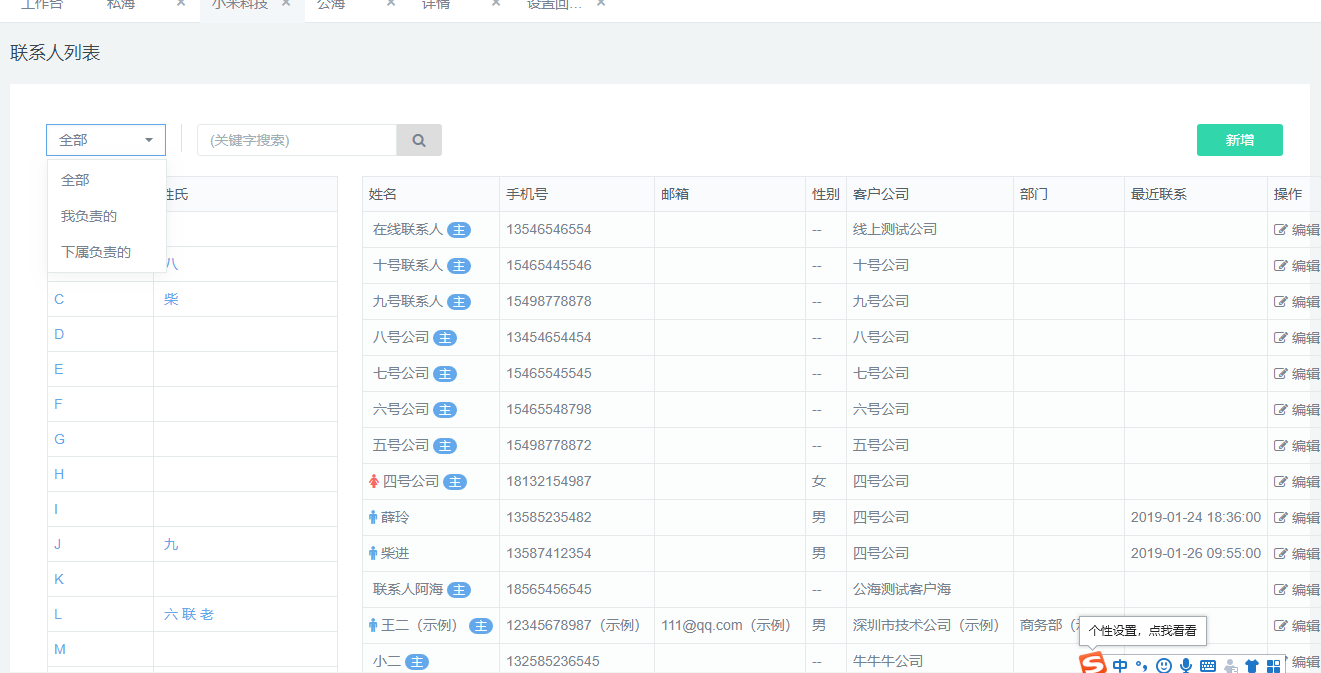Click edit icon for 联系人阿海 row
The image size is (1321, 673).
coord(1280,590)
